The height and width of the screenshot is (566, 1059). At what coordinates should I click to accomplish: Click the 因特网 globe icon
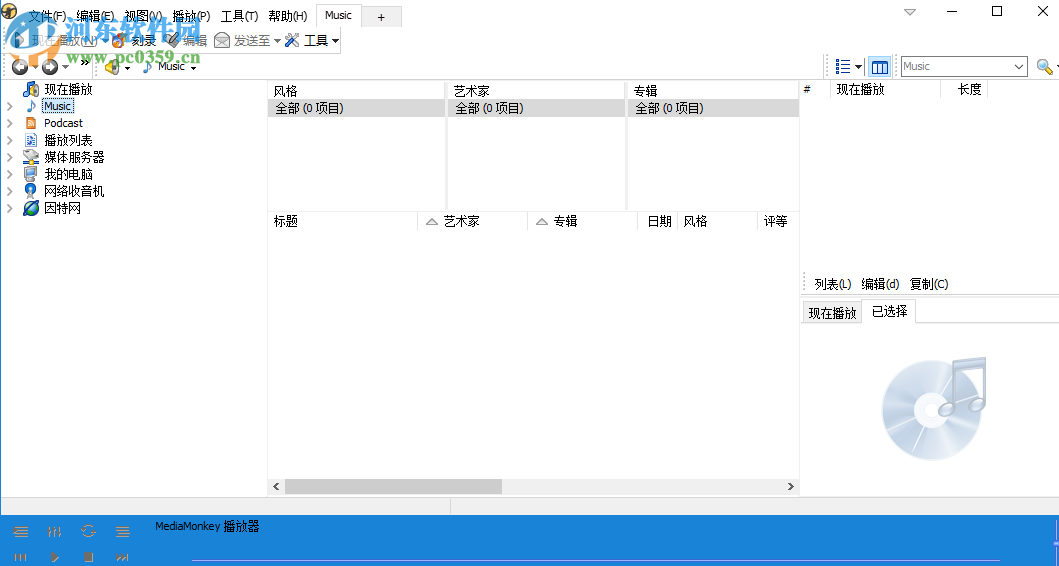coord(30,208)
